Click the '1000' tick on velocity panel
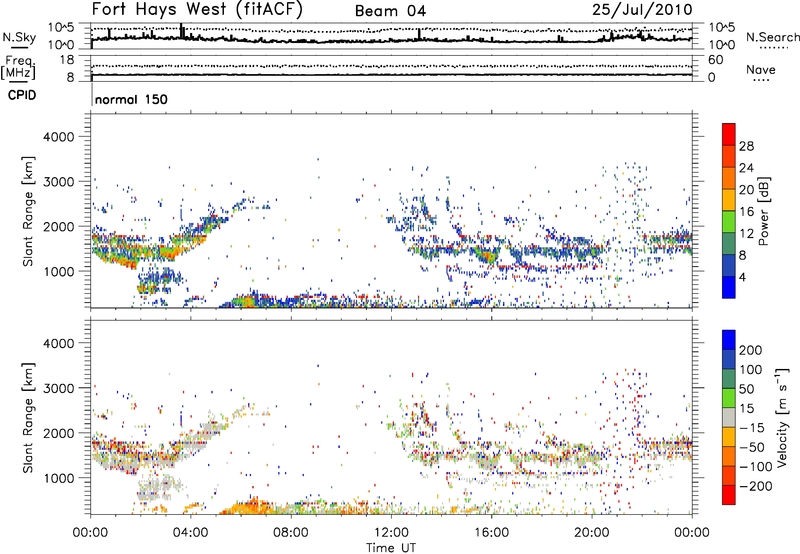Screen dimensions: 800x554 pyautogui.click(x=58, y=478)
